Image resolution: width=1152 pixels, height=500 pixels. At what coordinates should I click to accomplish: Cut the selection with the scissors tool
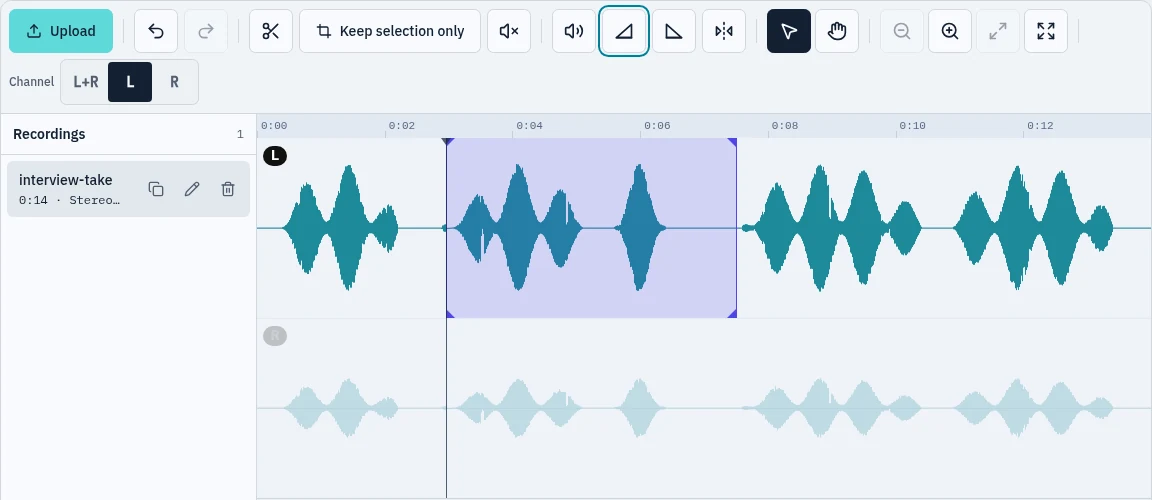pyautogui.click(x=271, y=31)
